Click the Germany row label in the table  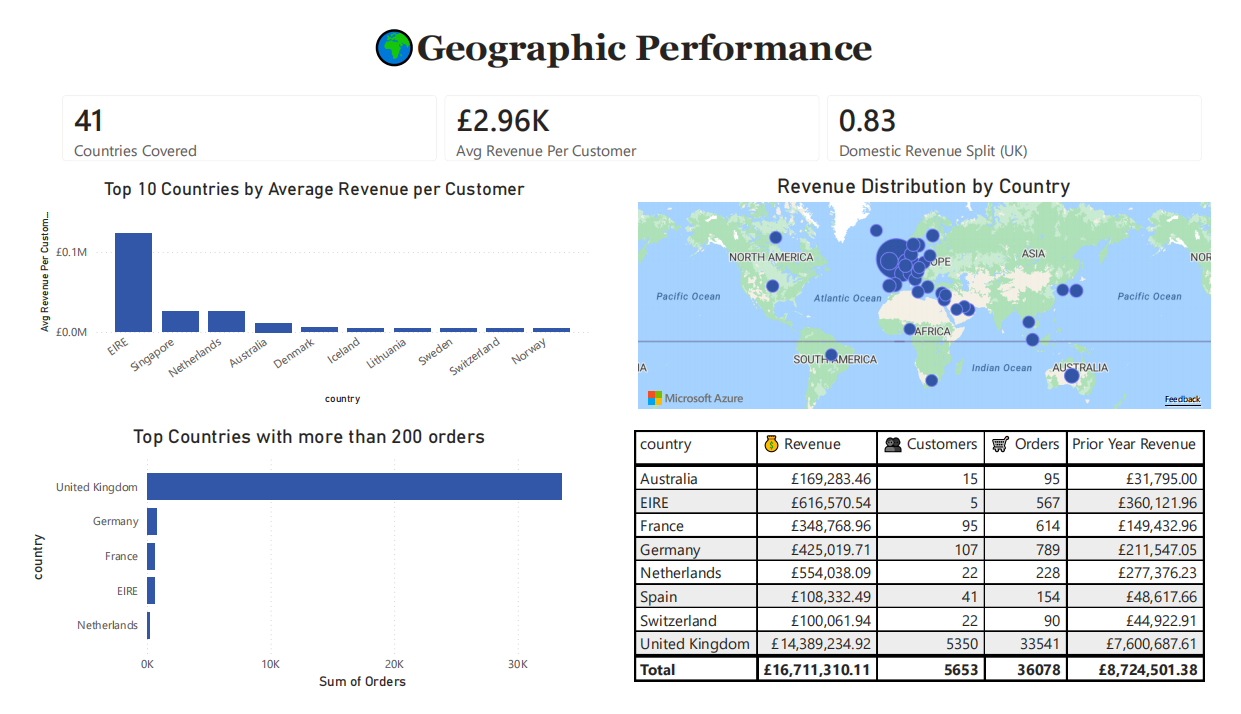click(670, 550)
